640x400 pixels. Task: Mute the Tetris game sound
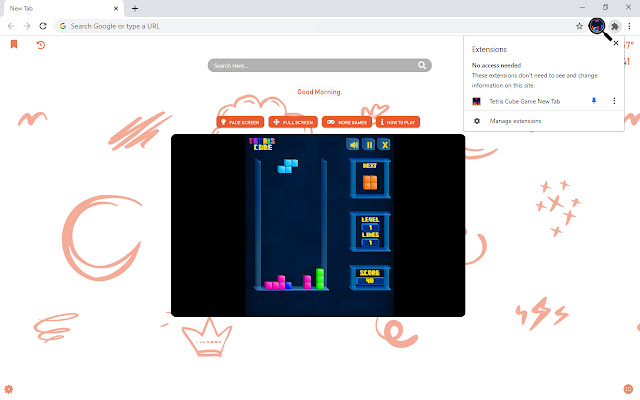coord(353,144)
